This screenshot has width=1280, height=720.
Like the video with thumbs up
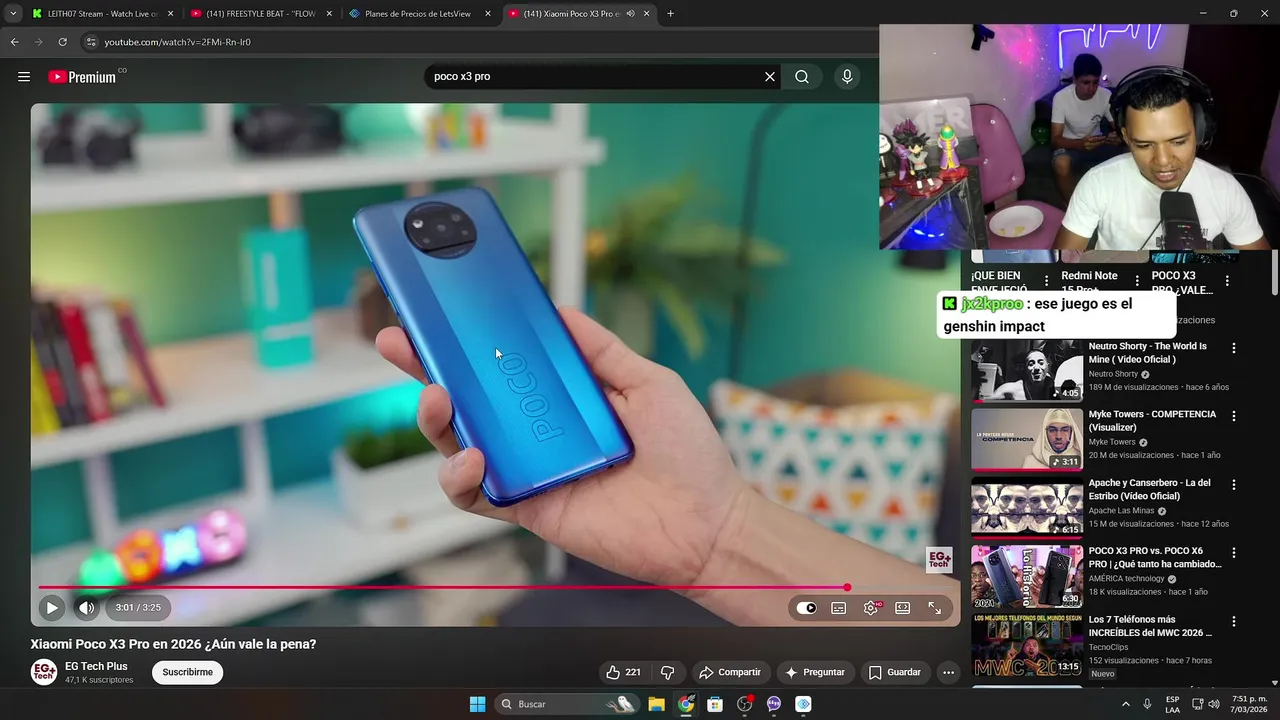coord(623,672)
